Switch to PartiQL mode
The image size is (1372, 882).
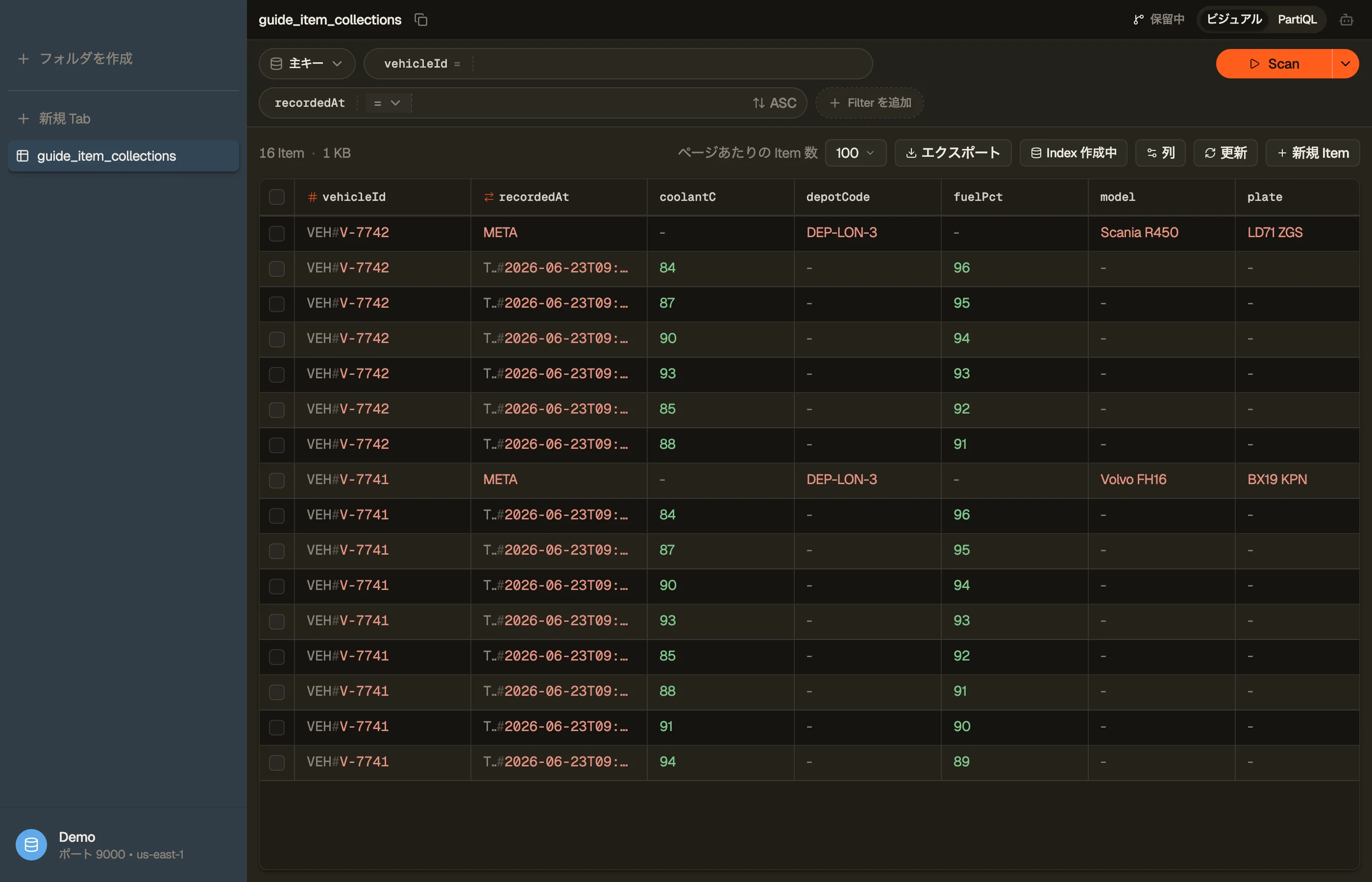[1297, 20]
